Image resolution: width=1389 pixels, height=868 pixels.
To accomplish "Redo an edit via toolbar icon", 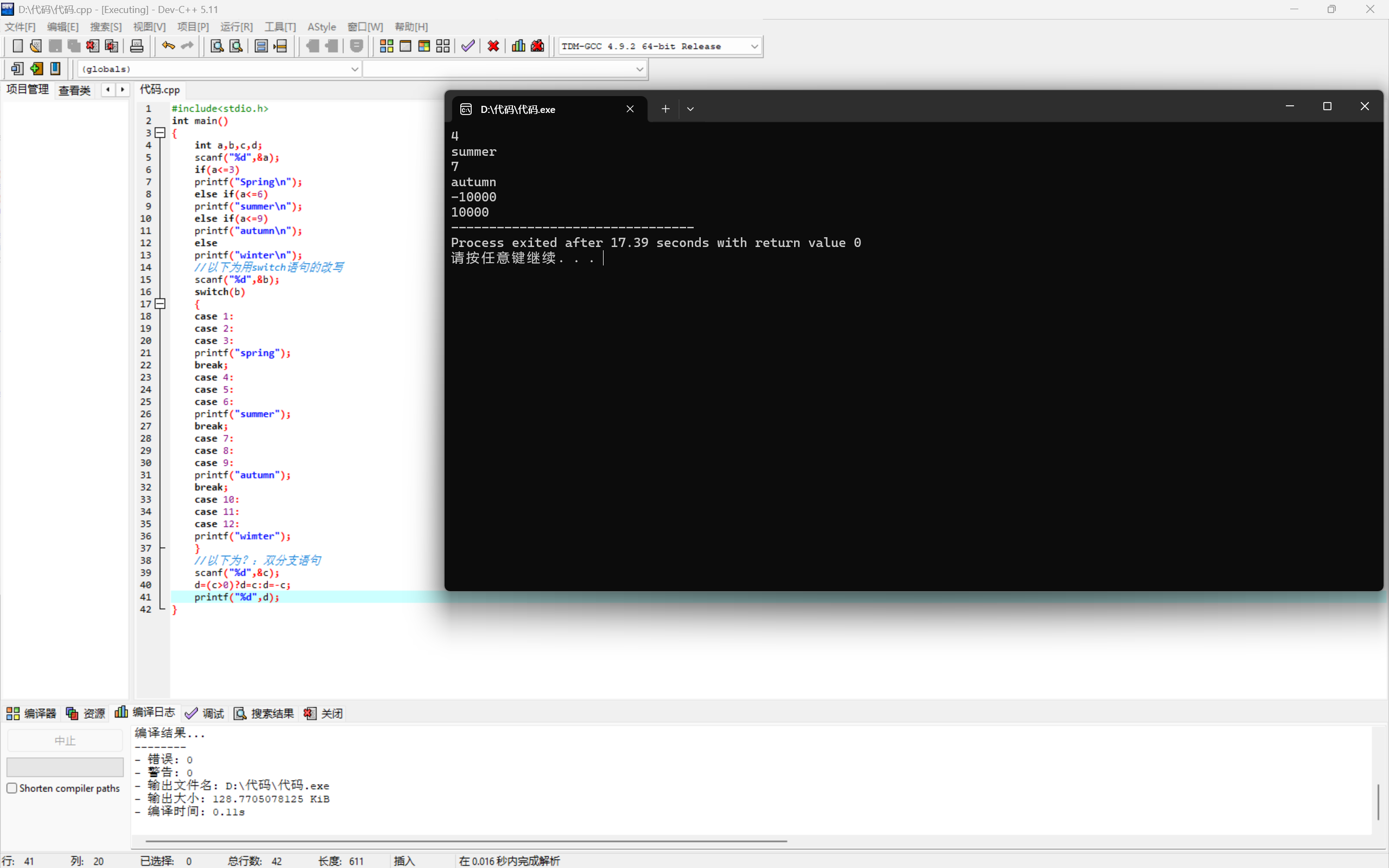I will [187, 46].
